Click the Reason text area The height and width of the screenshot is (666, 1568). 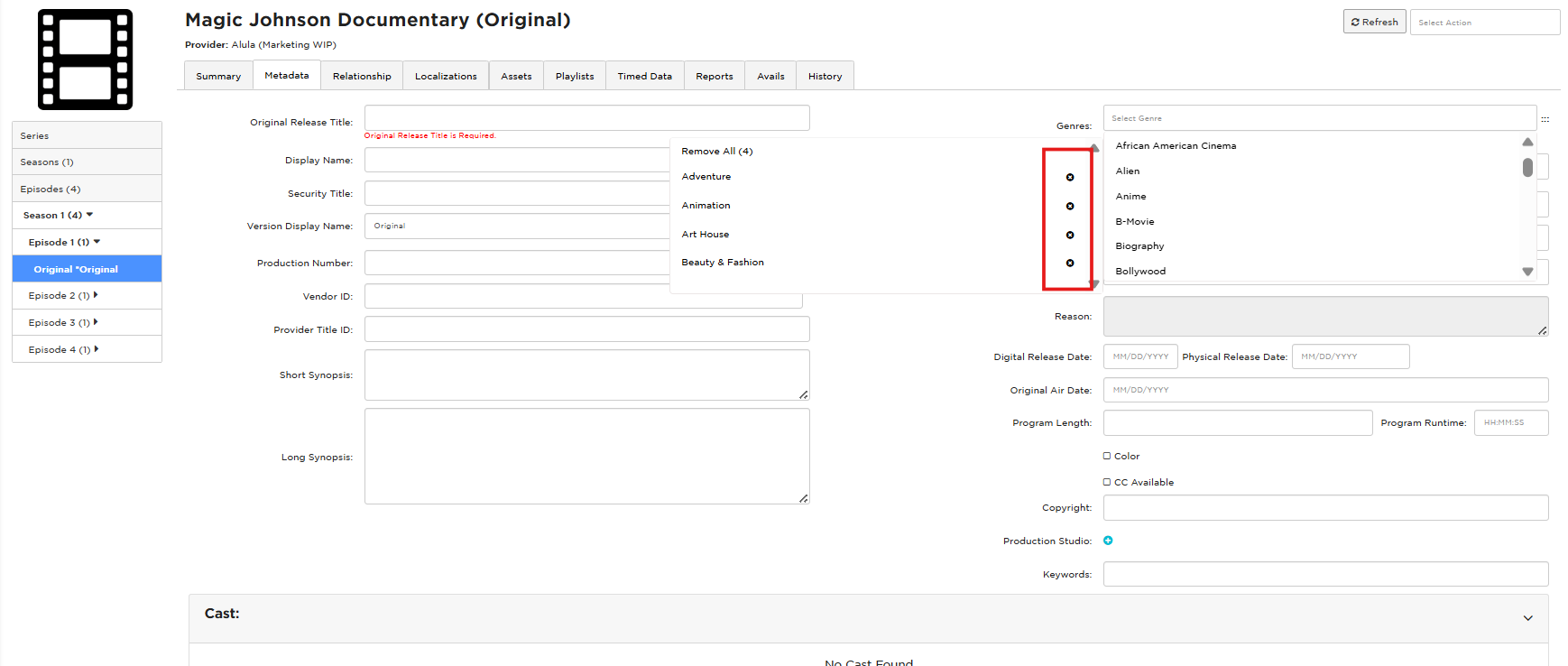click(1326, 317)
